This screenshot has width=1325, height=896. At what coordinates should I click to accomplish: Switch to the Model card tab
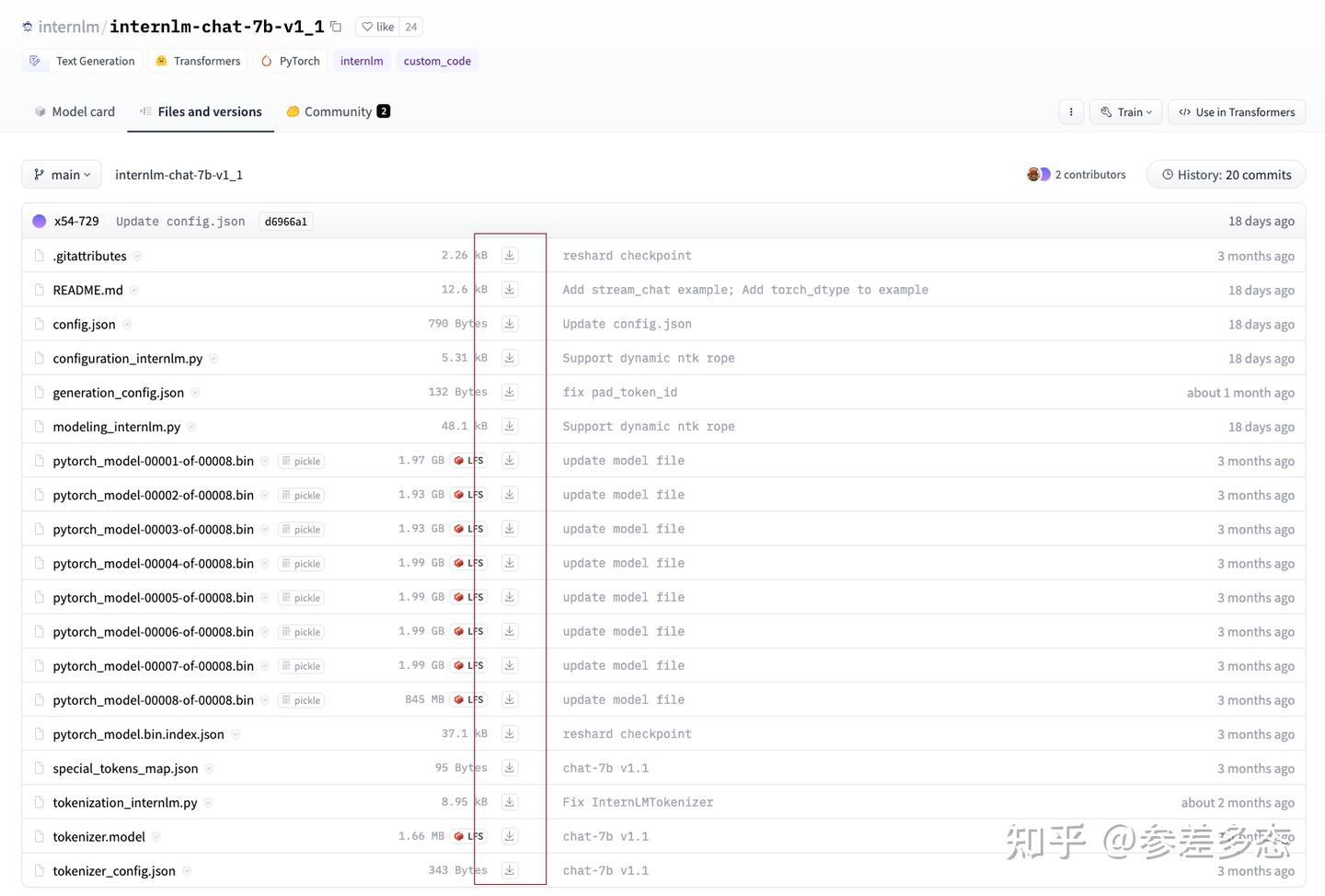74,111
